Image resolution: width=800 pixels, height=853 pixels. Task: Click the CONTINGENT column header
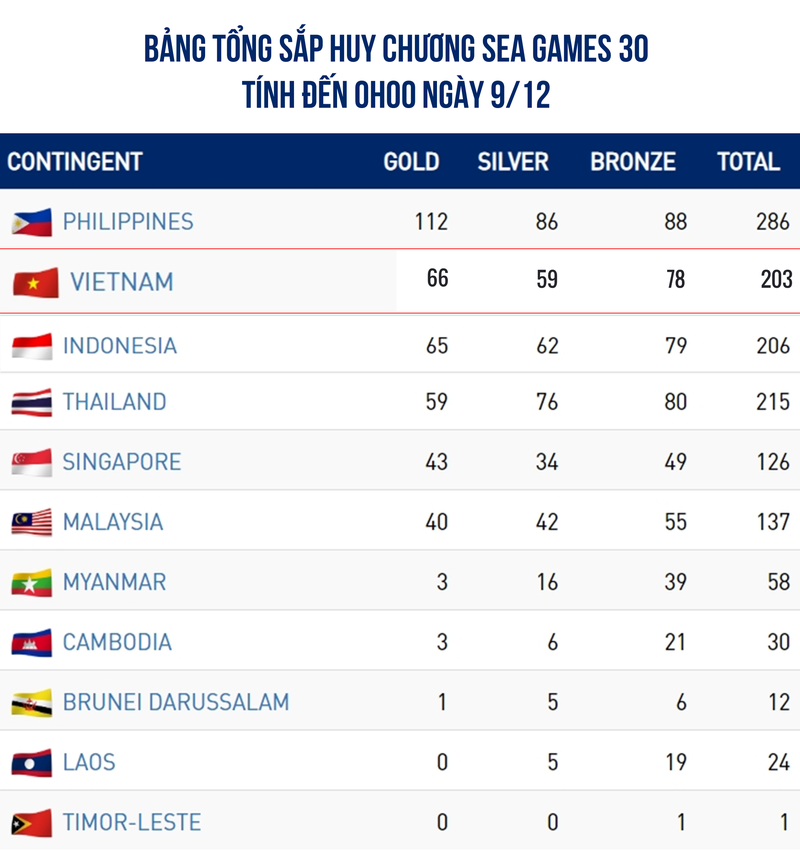click(75, 162)
